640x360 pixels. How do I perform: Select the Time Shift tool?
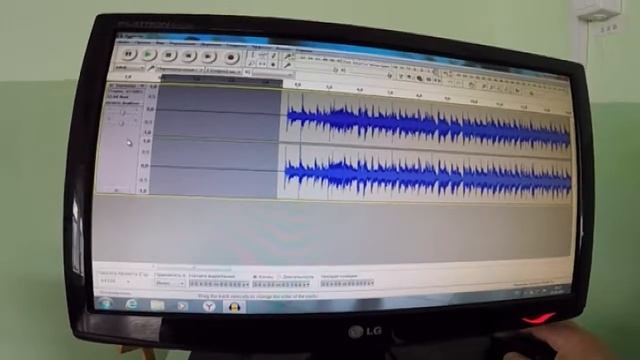pyautogui.click(x=263, y=64)
